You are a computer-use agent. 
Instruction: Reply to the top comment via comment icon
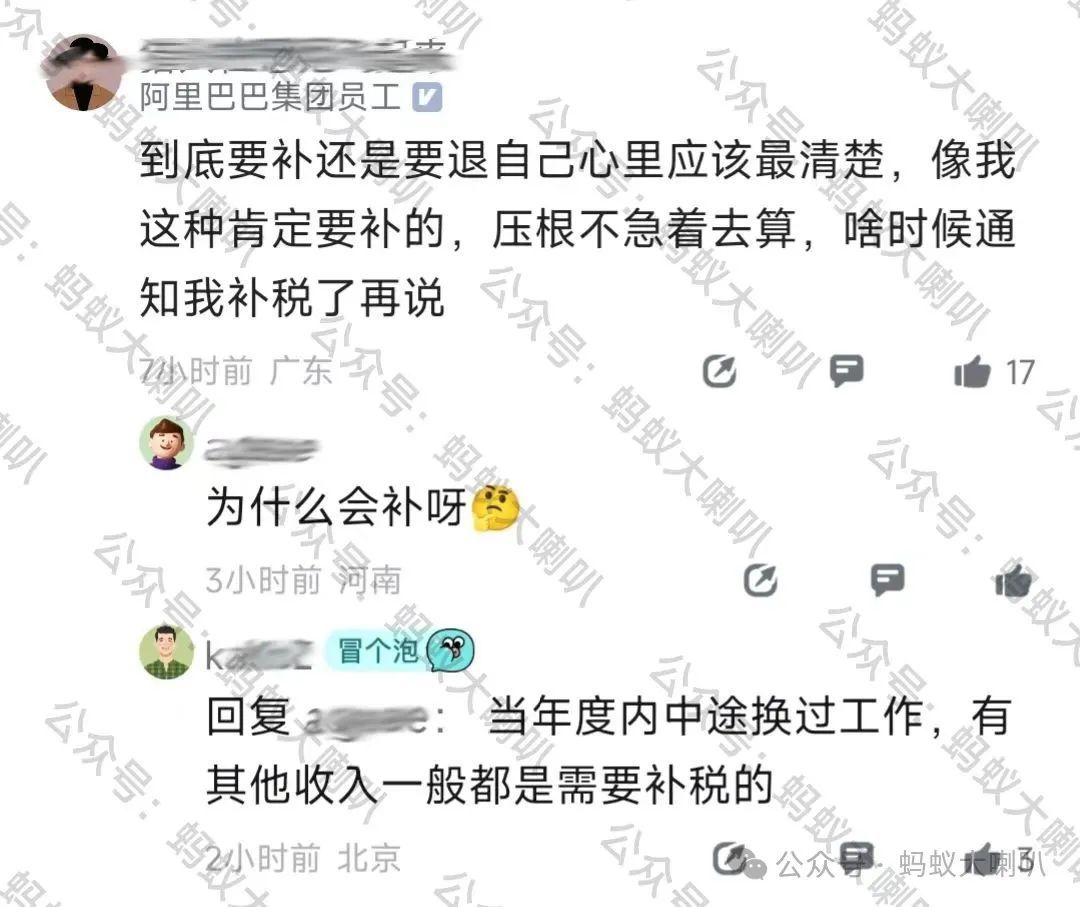click(847, 371)
